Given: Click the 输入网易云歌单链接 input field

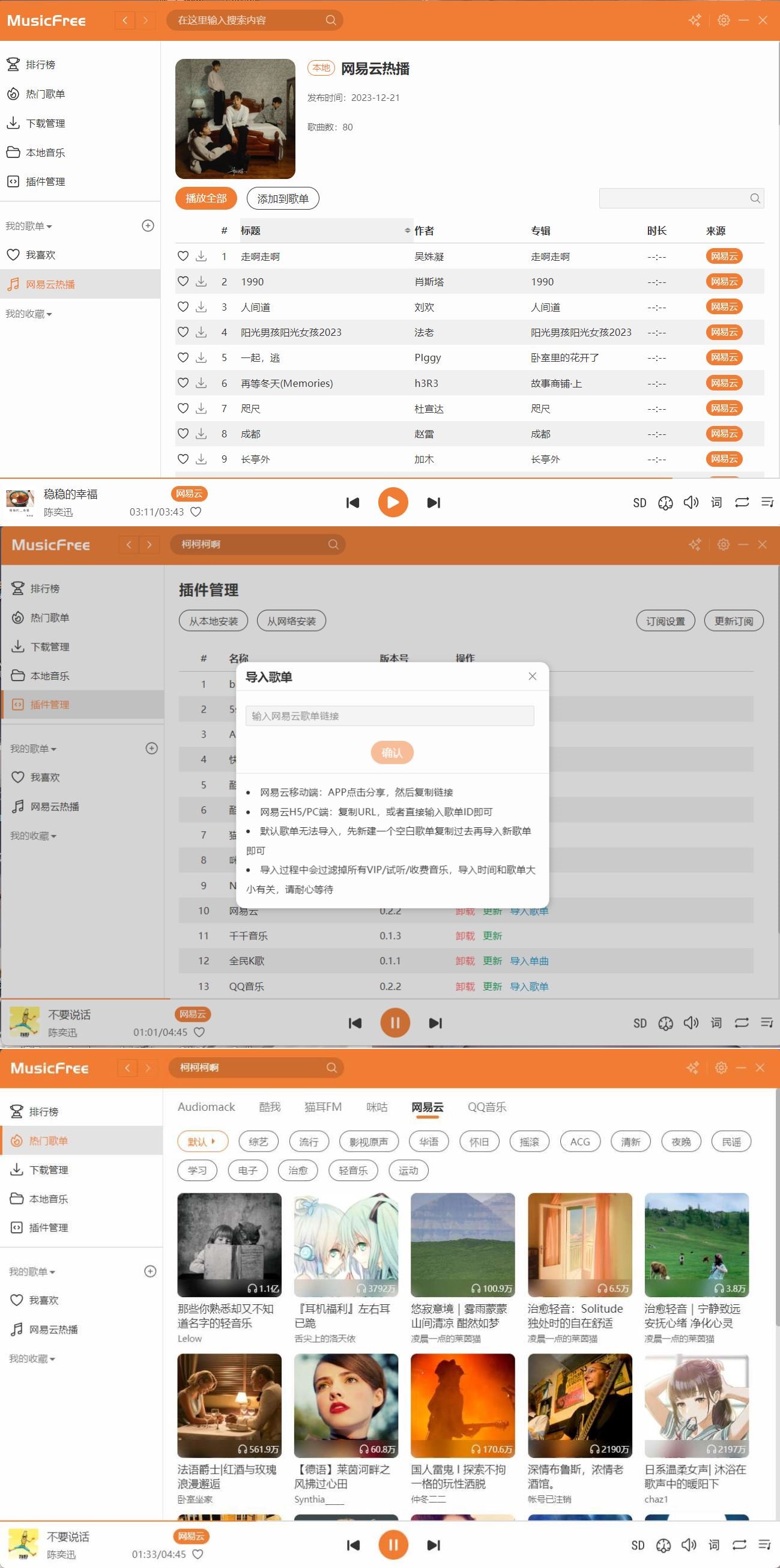Looking at the screenshot, I should pyautogui.click(x=390, y=716).
